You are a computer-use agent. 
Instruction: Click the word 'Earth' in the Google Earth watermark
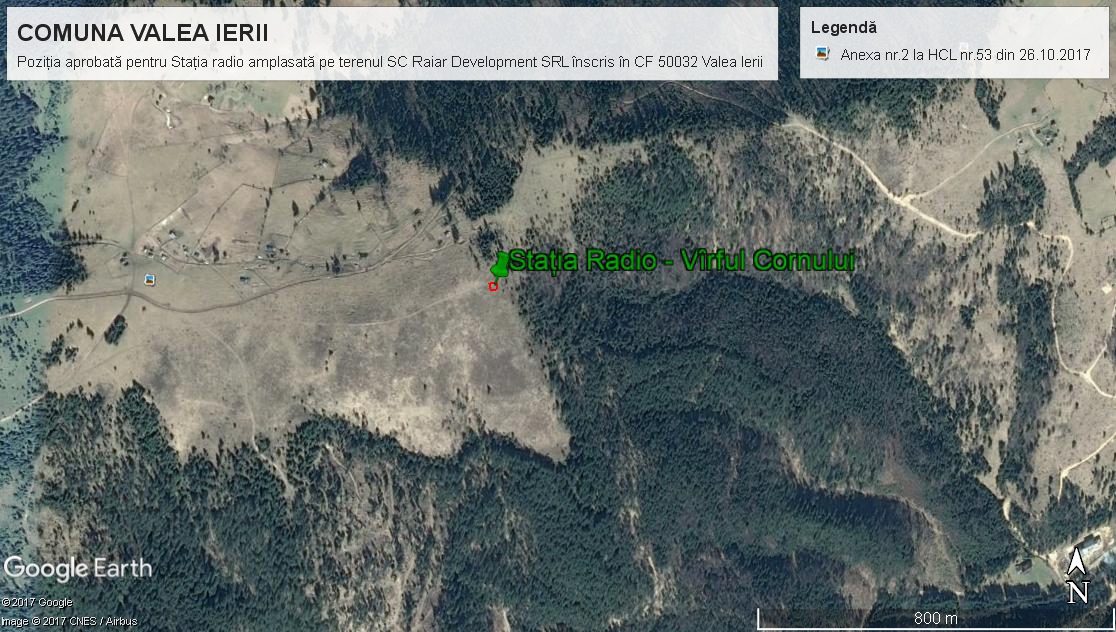pos(123,569)
